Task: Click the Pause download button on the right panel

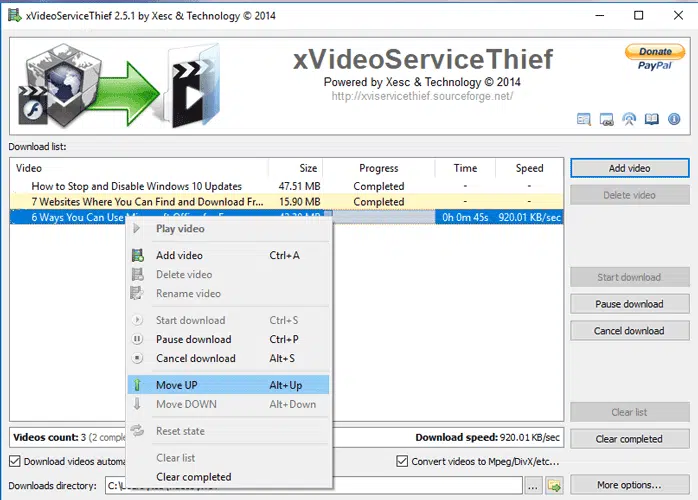Action: click(x=629, y=304)
